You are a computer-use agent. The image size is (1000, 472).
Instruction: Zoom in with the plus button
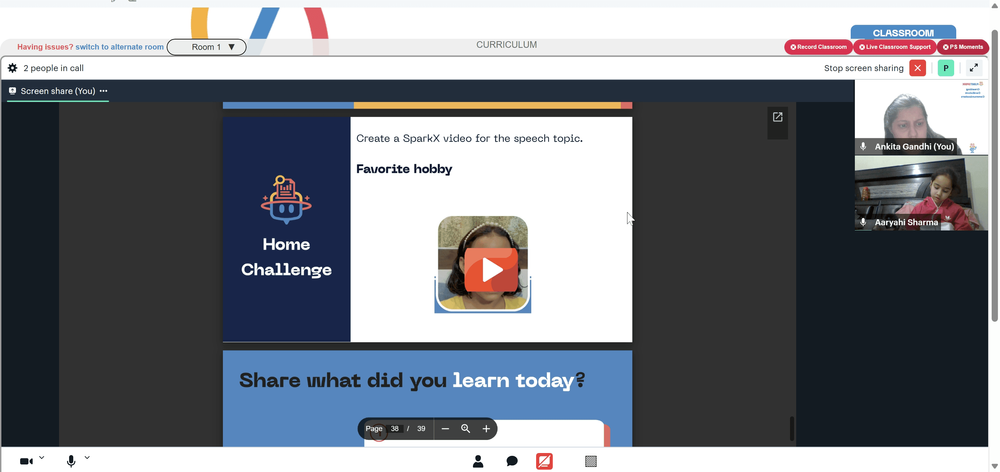[x=486, y=429]
